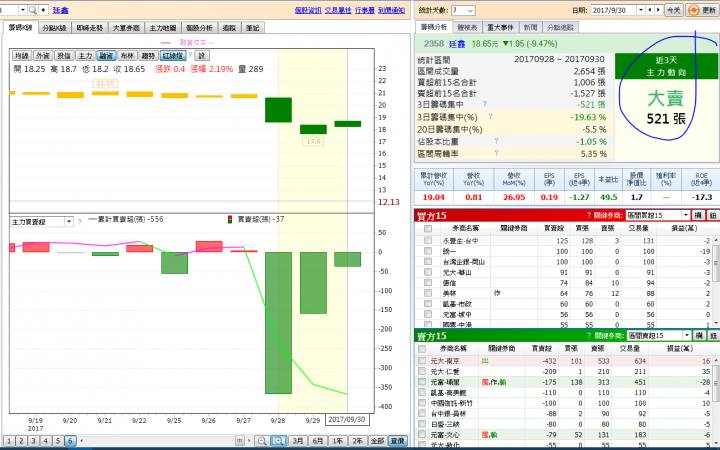Select the 3月 range button

point(298,441)
